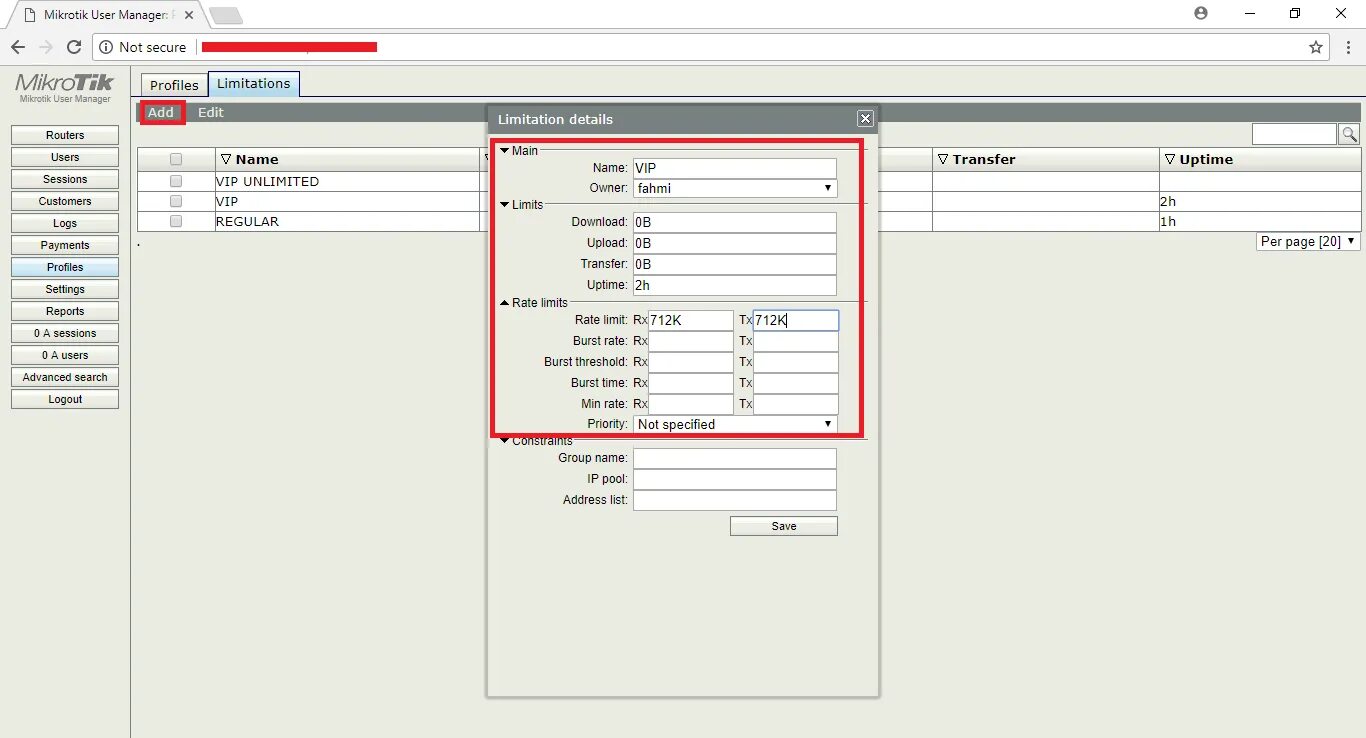The width and height of the screenshot is (1366, 738).
Task: Open the Settings page
Action: point(65,289)
